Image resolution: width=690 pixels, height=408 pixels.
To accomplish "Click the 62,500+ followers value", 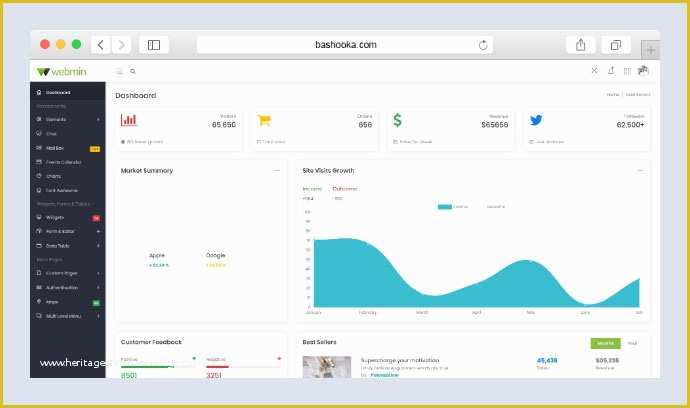I will click(630, 125).
